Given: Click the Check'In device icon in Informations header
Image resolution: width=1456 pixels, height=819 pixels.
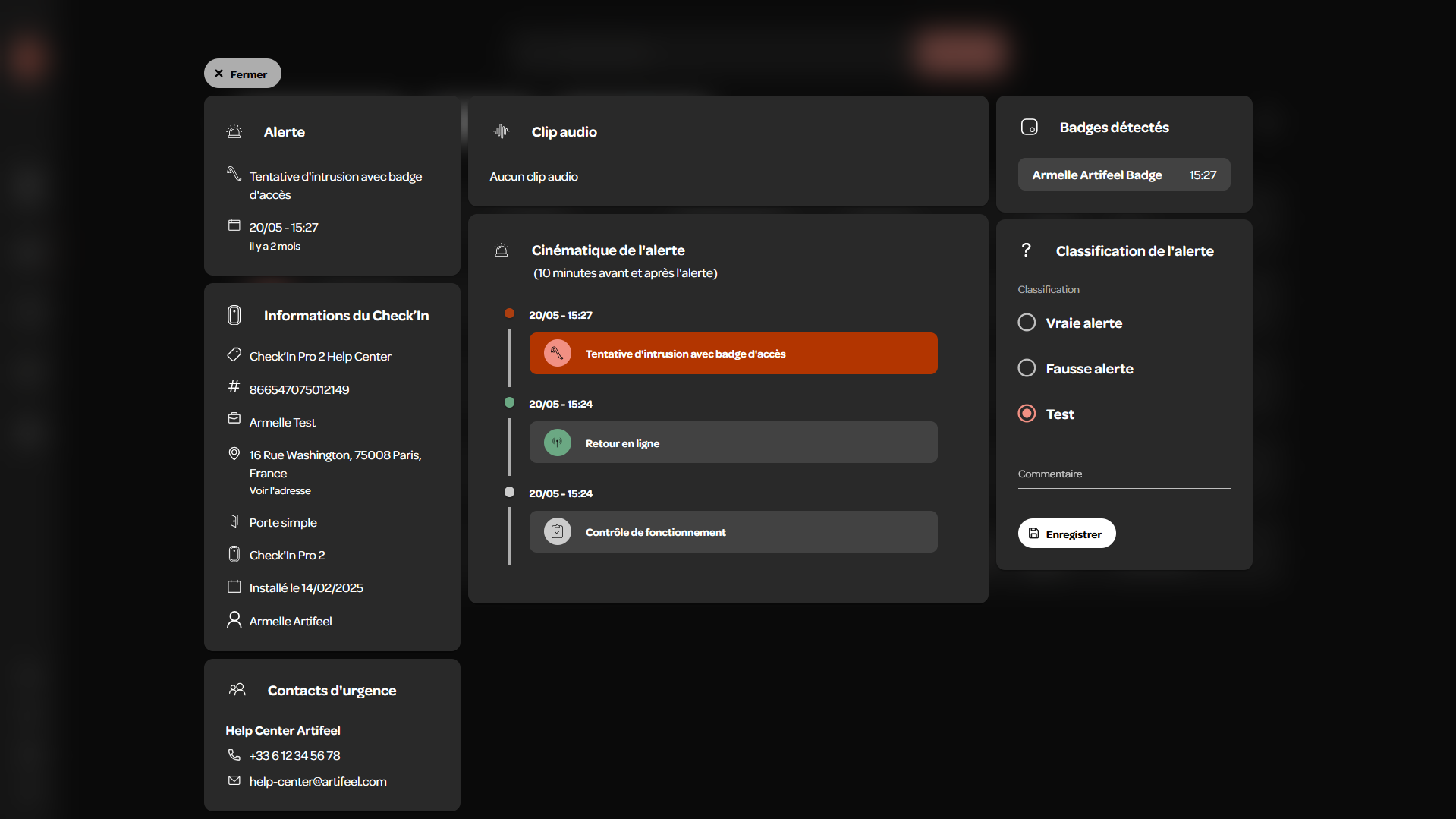Looking at the screenshot, I should pyautogui.click(x=234, y=315).
